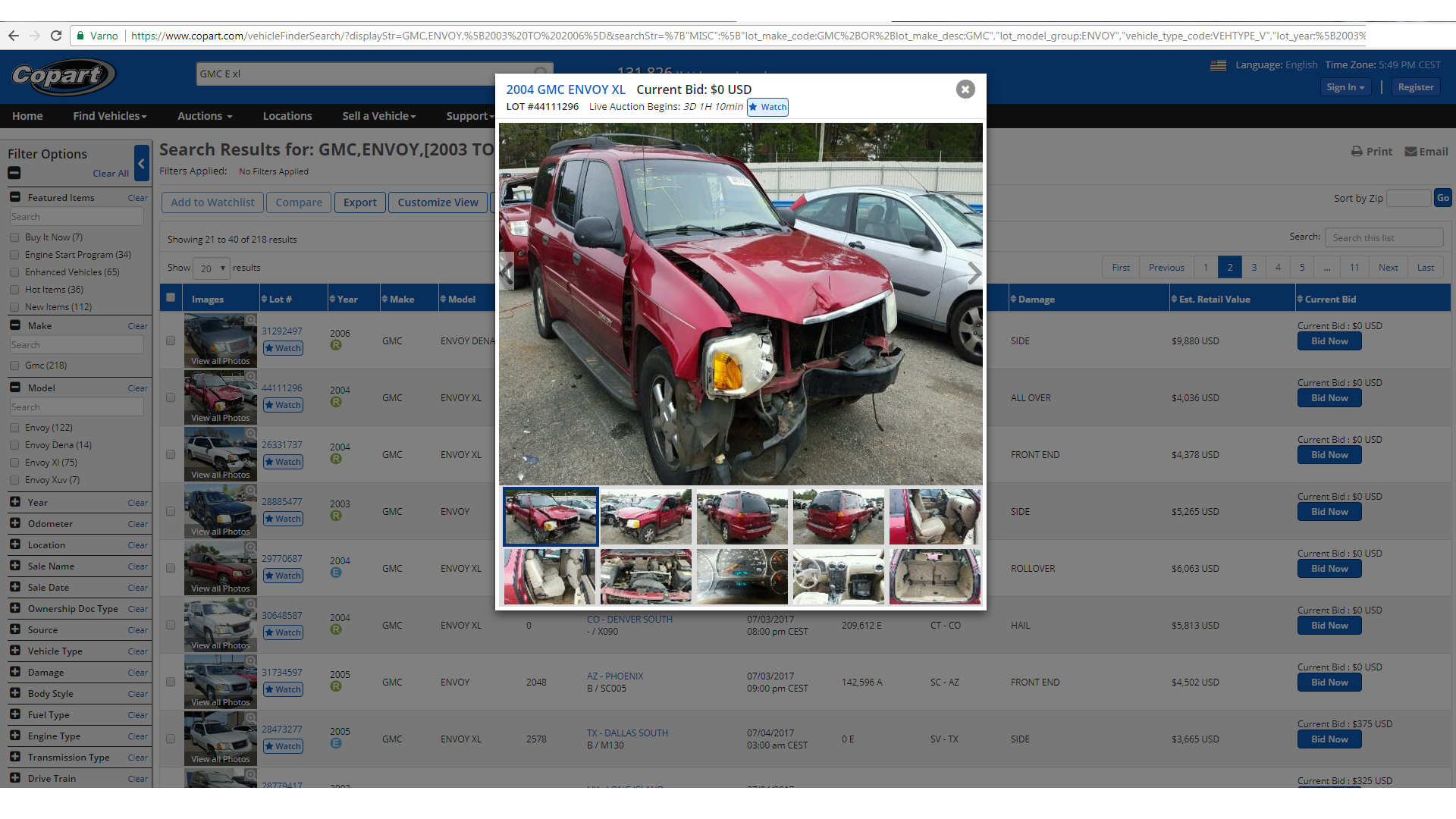The height and width of the screenshot is (819, 1456).
Task: Show previous photo with left arrow
Action: point(507,271)
